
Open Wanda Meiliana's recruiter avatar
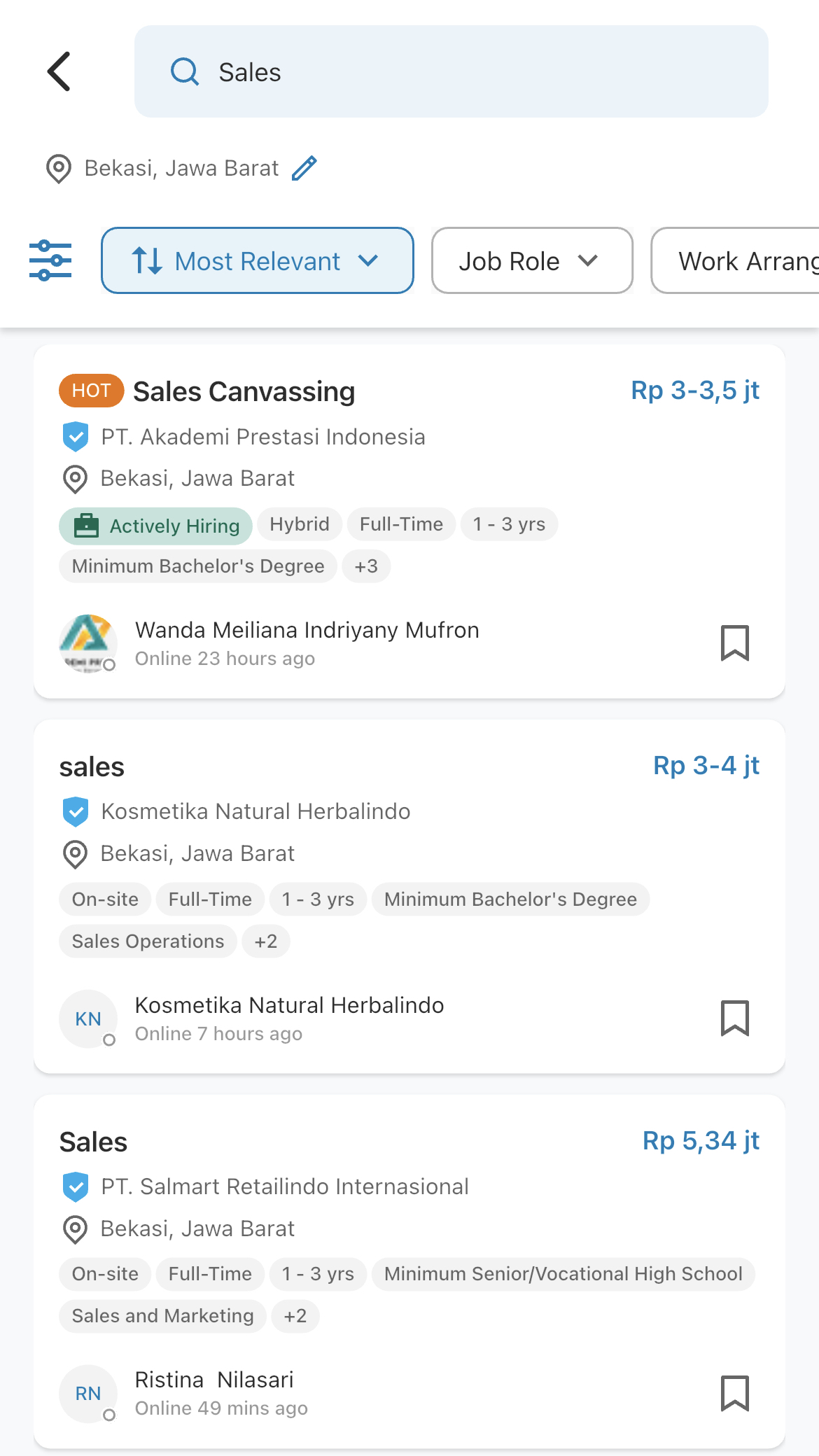point(87,643)
